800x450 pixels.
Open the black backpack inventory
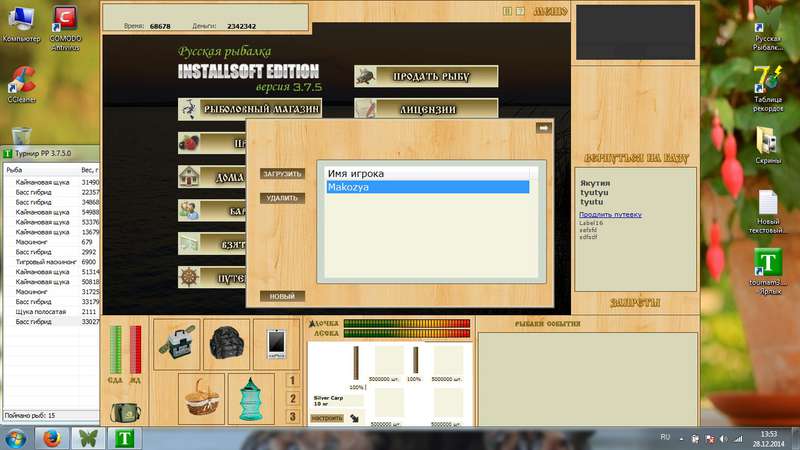coord(226,344)
